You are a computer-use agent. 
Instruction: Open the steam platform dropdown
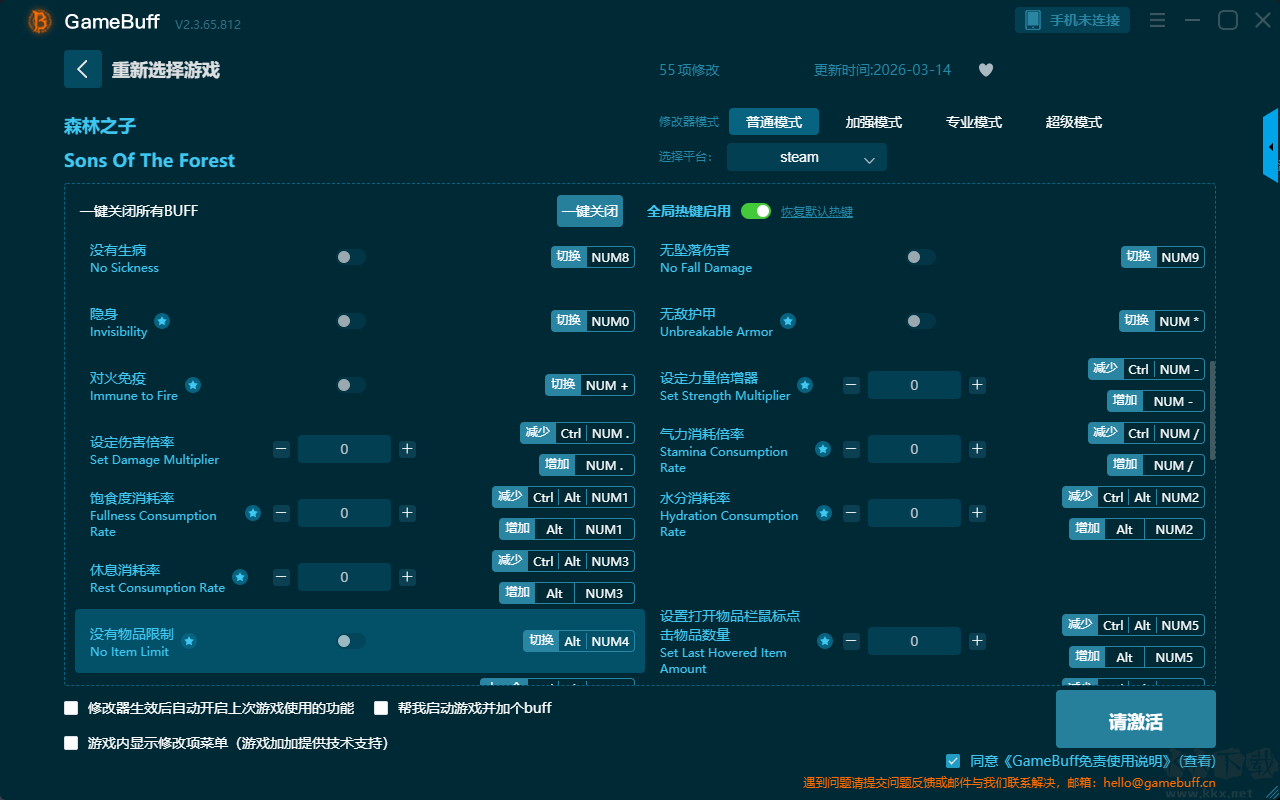coord(807,157)
